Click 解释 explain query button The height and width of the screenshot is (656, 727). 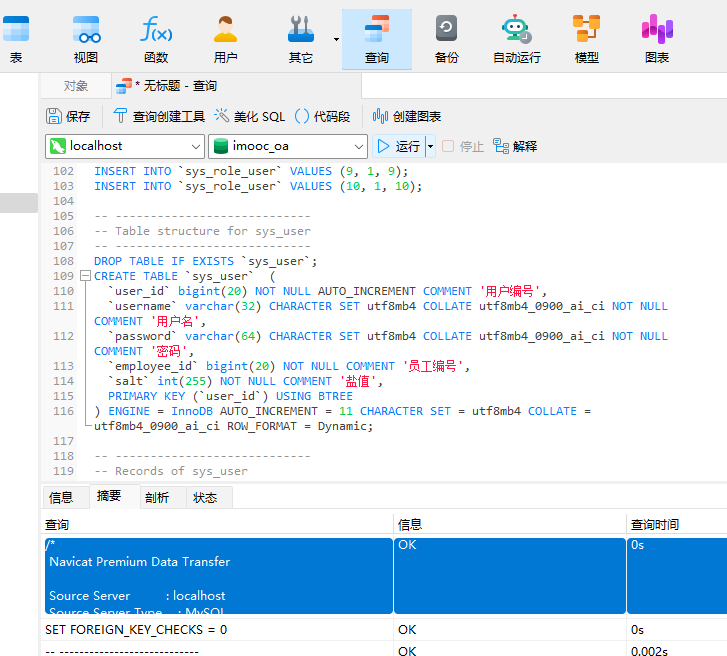pyautogui.click(x=515, y=146)
